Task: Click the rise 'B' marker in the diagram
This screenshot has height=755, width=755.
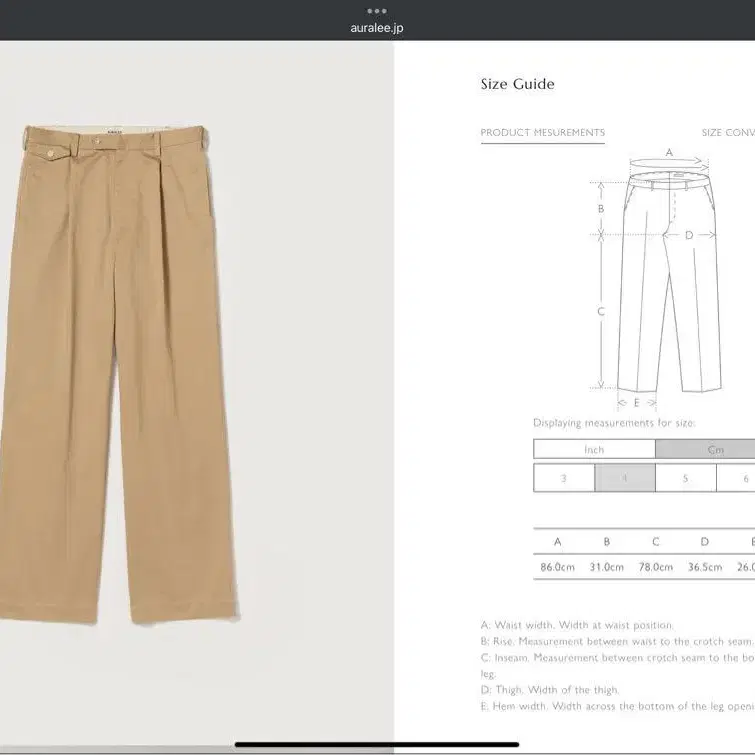Action: coord(601,209)
